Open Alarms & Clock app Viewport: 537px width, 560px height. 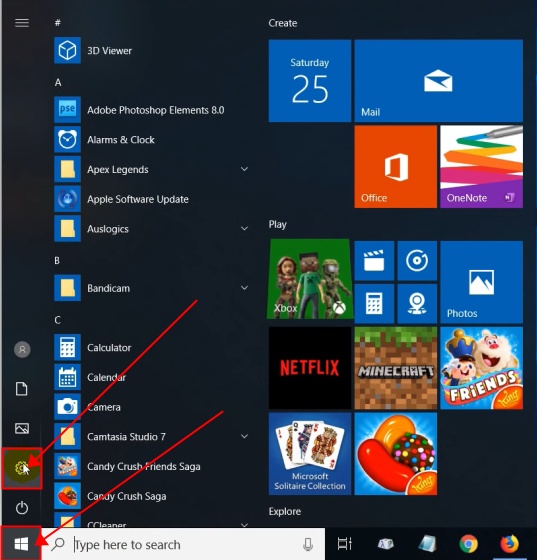click(x=121, y=140)
